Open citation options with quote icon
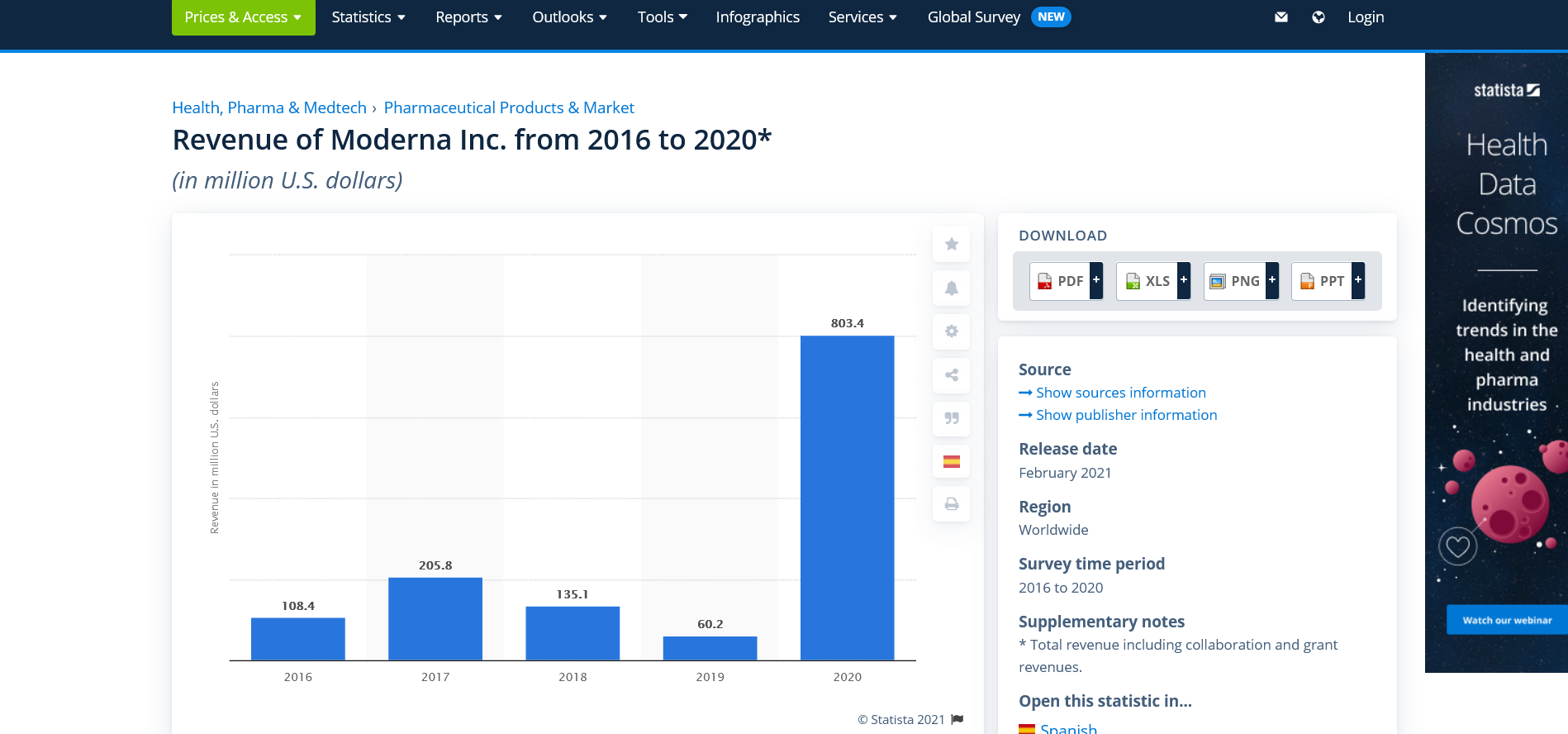The image size is (1568, 734). pyautogui.click(x=951, y=417)
